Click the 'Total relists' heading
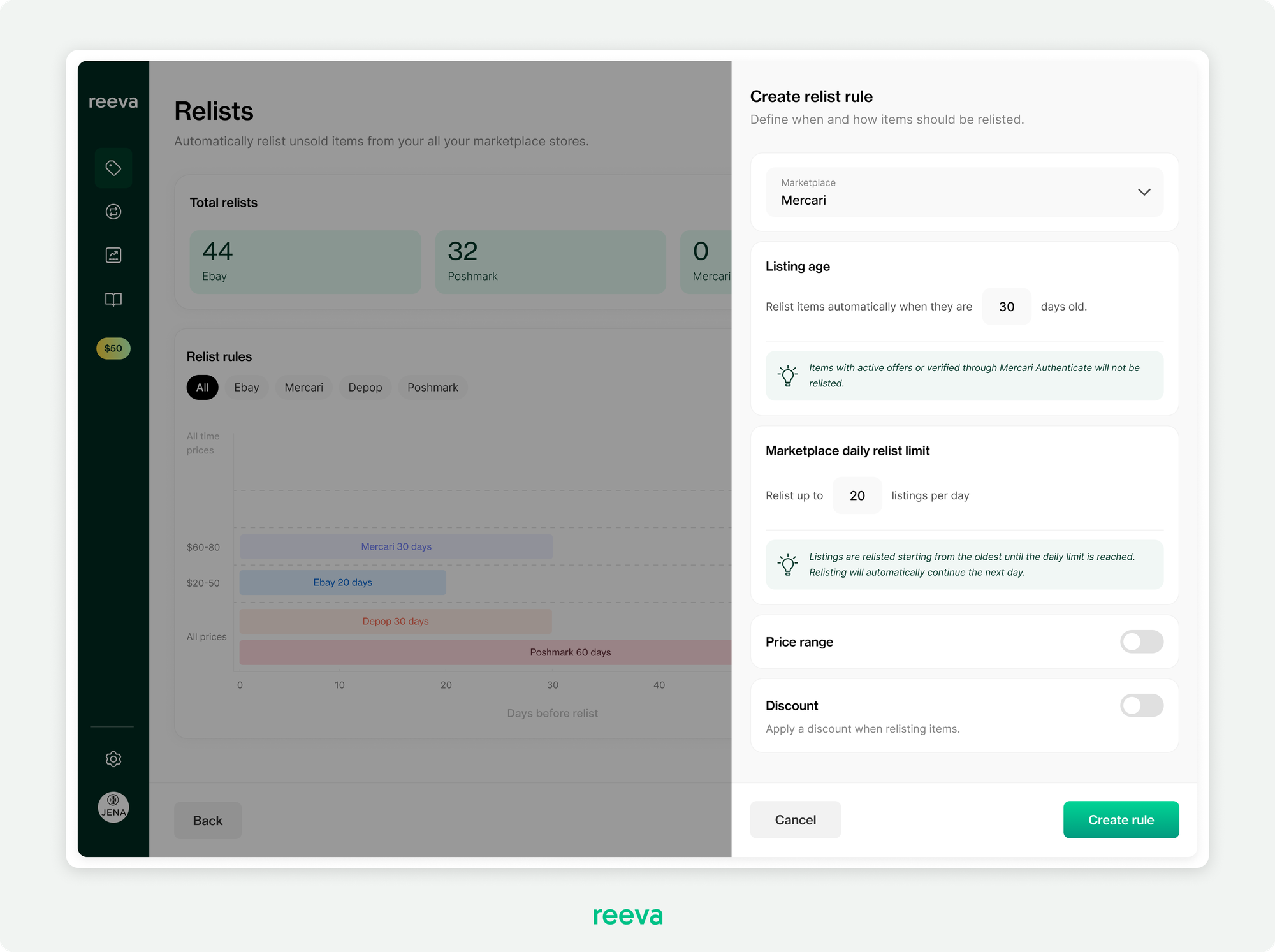This screenshot has height=952, width=1275. (x=224, y=202)
